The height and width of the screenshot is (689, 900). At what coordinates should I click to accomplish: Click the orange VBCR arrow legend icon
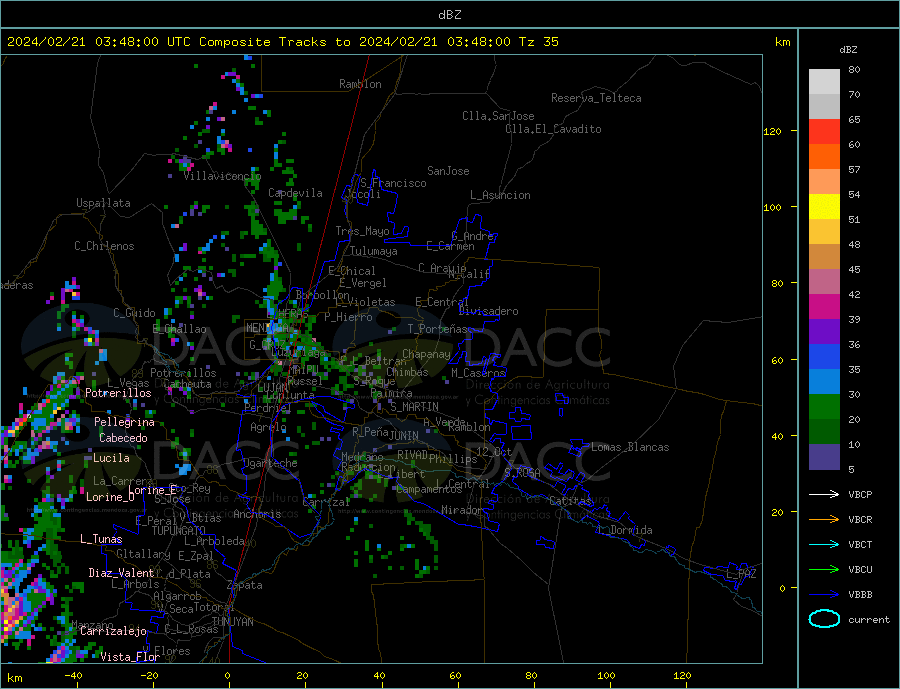click(824, 520)
